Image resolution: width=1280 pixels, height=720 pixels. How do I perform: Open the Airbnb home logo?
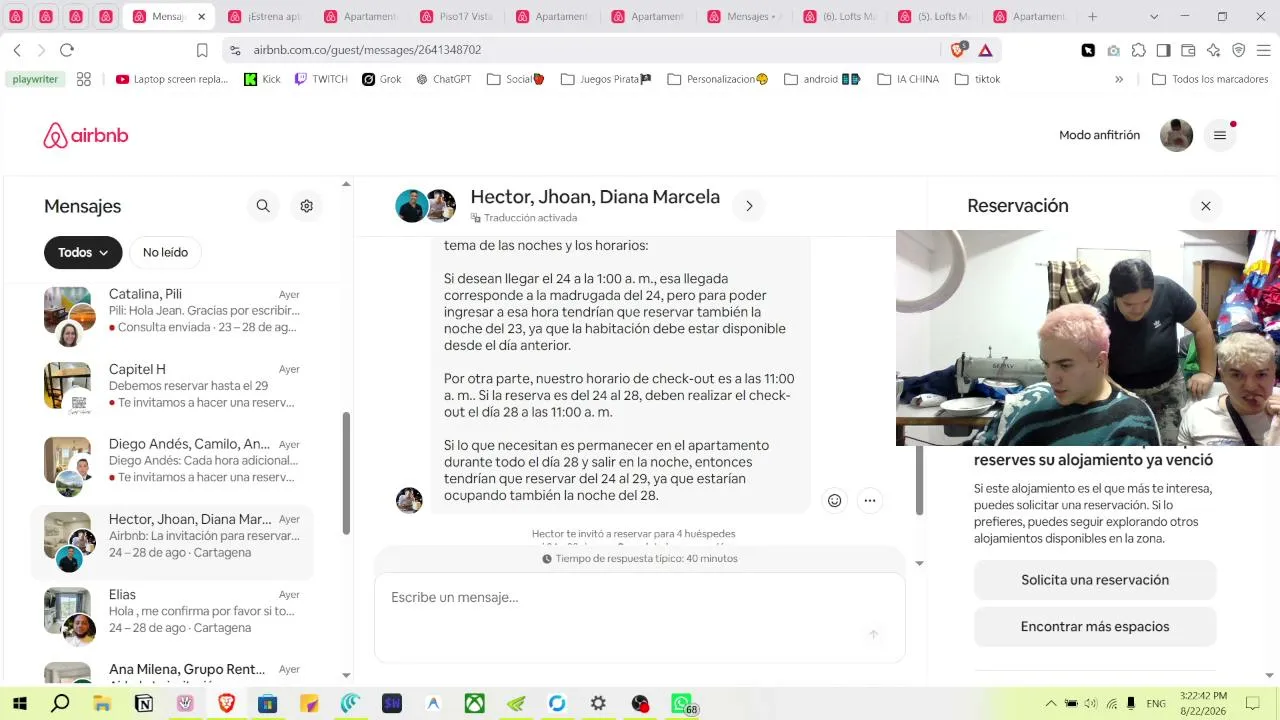click(x=86, y=135)
